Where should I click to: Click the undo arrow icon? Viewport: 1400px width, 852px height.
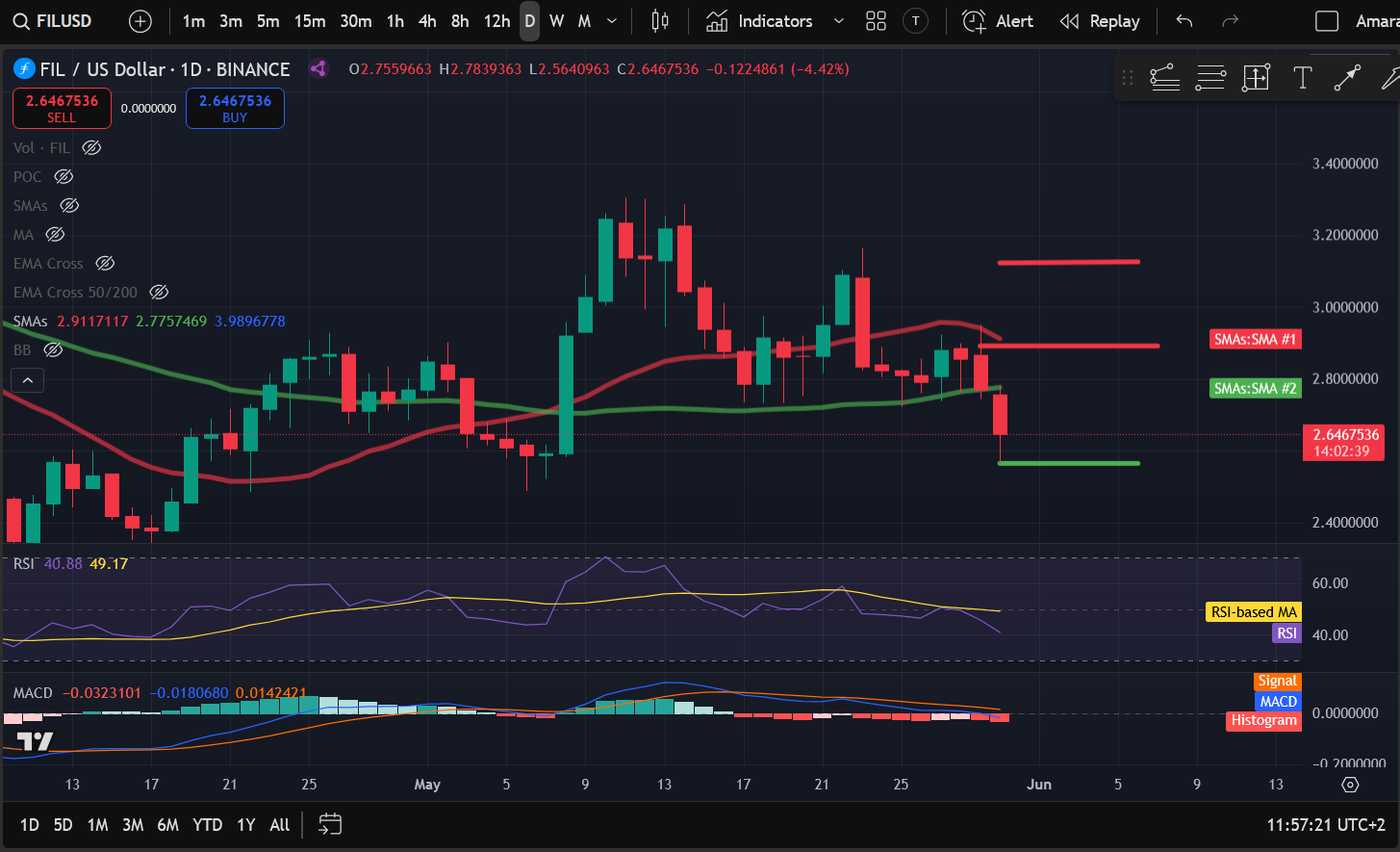1184,21
